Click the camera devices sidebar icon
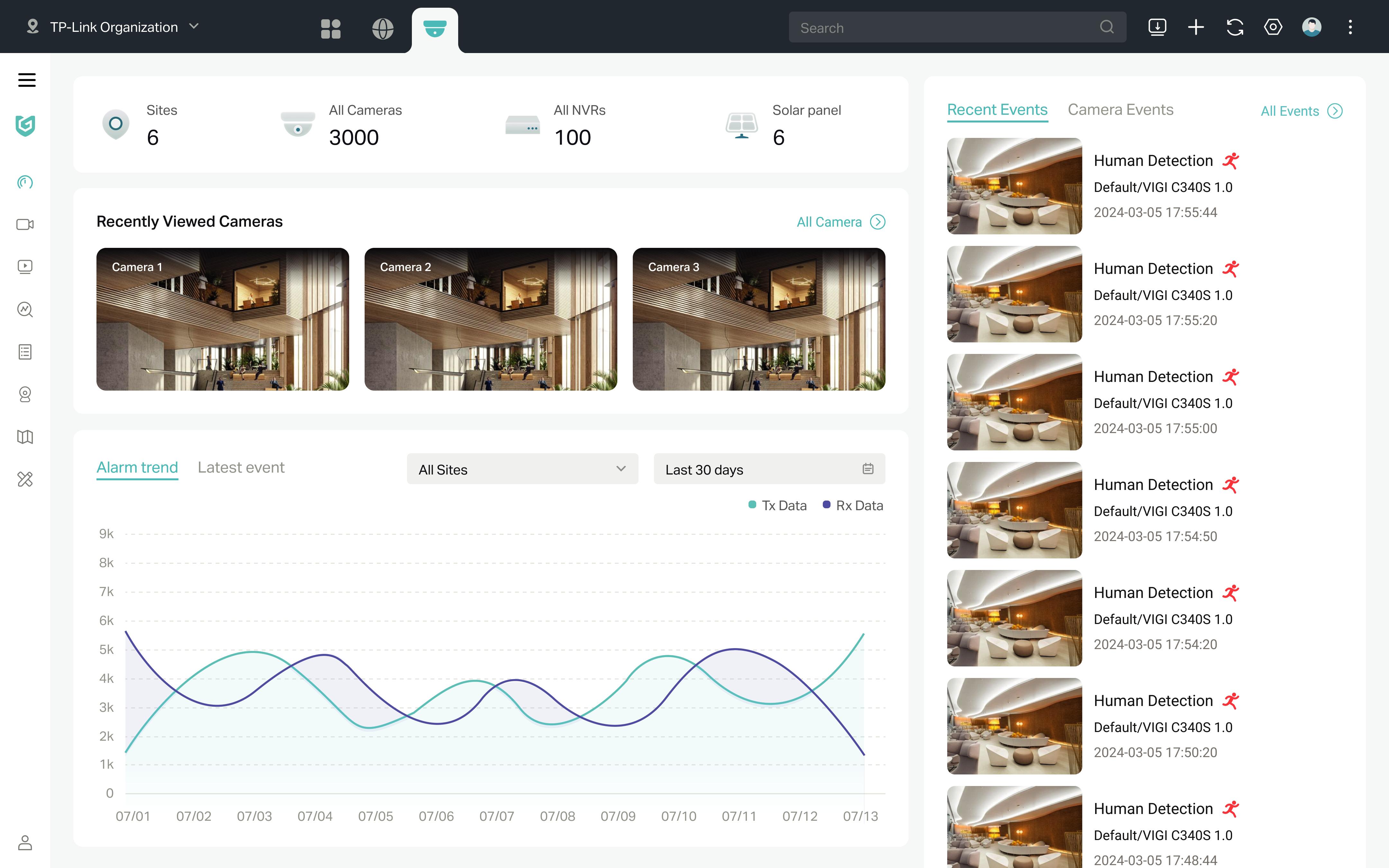The image size is (1389, 868). tap(25, 224)
